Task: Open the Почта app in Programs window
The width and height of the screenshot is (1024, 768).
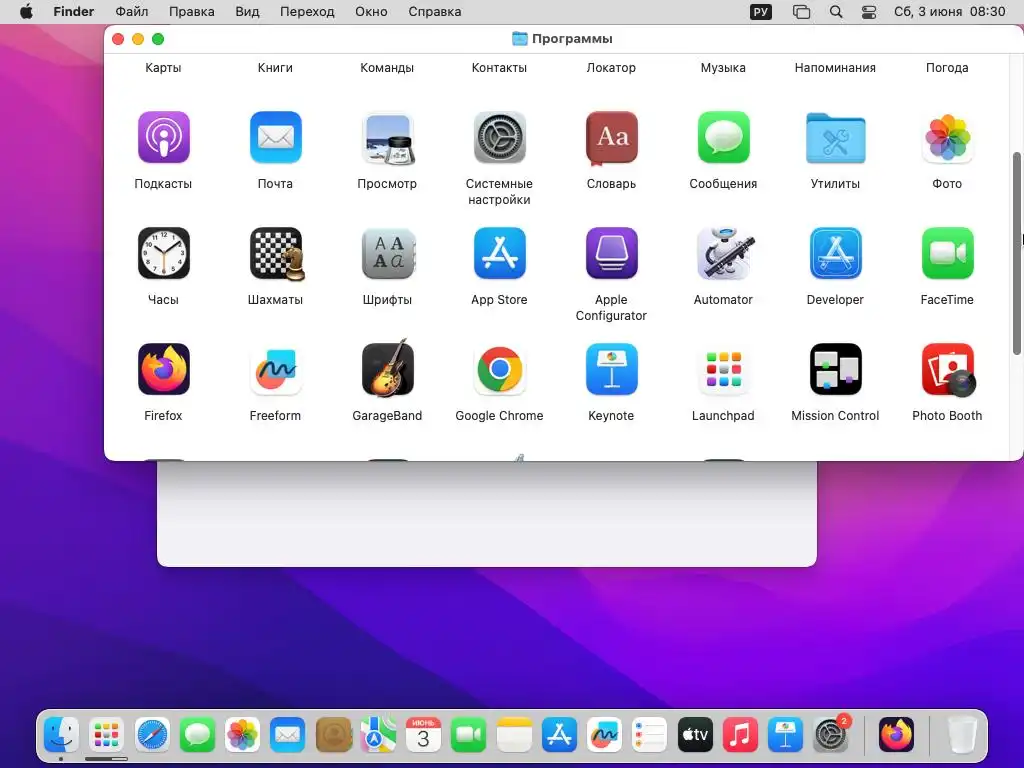Action: coord(276,137)
